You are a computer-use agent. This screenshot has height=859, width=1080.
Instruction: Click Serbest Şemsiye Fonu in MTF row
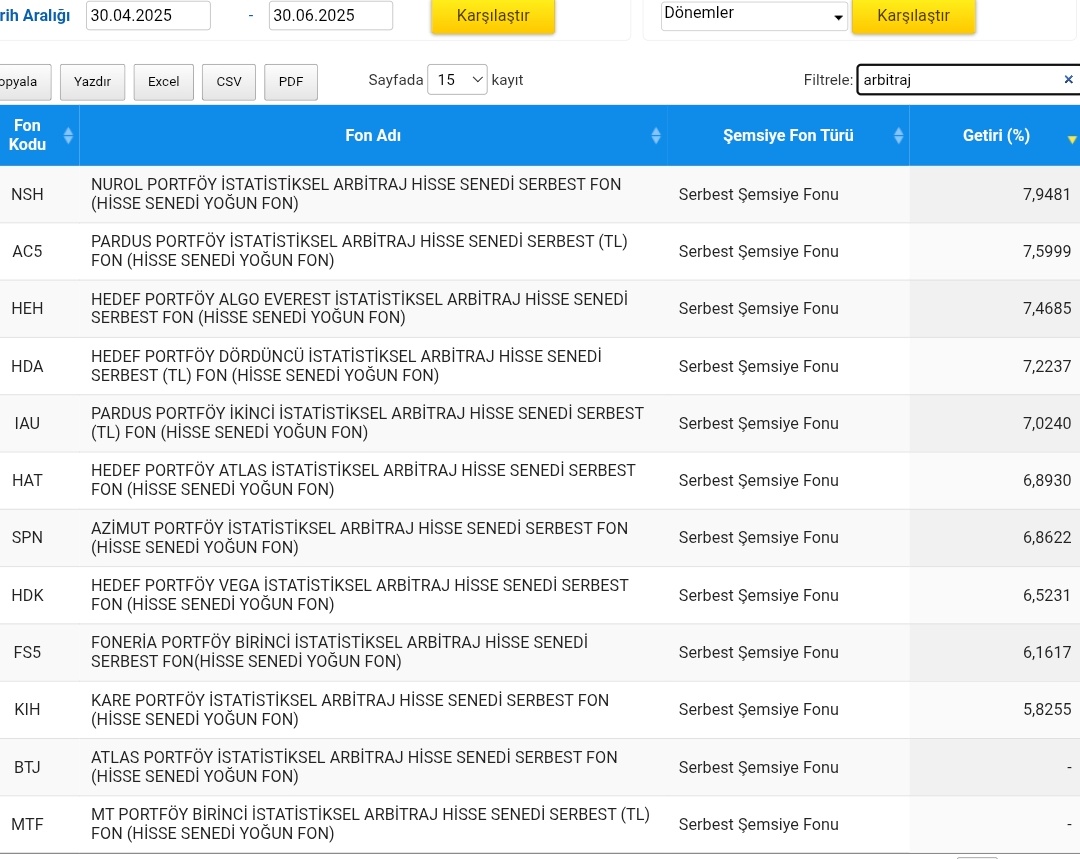(x=758, y=825)
